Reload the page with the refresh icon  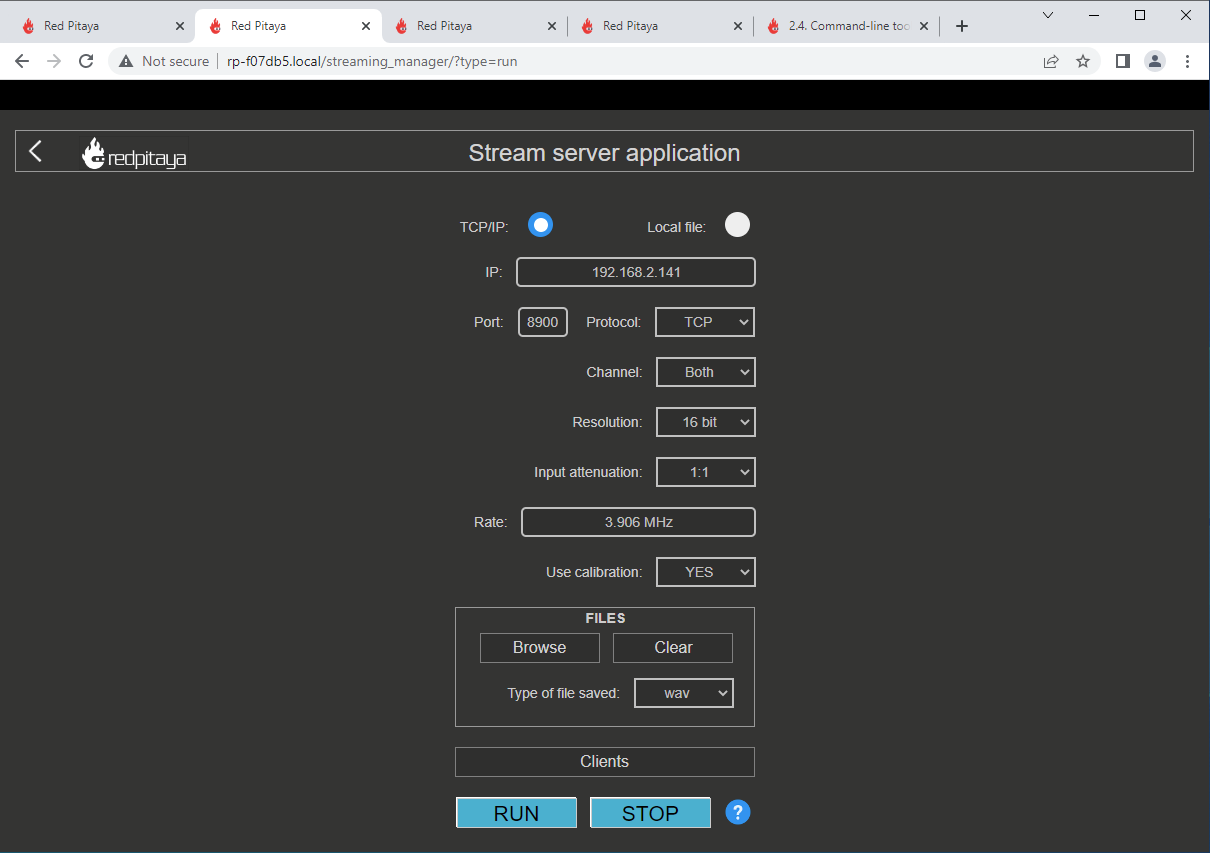coord(86,61)
